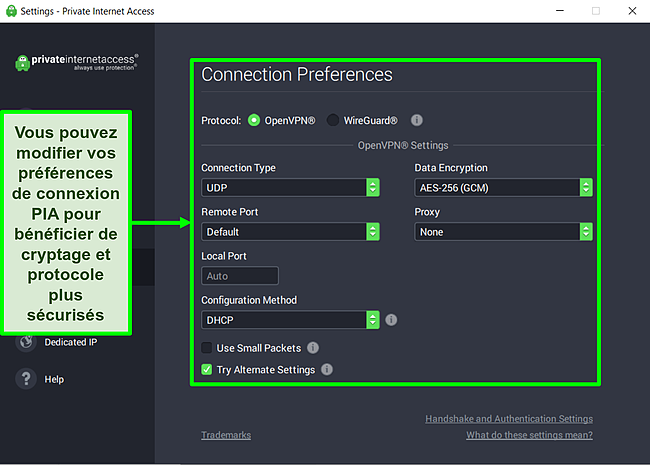Enable the Use Small Packets checkbox
The image size is (650, 465).
[x=207, y=348]
